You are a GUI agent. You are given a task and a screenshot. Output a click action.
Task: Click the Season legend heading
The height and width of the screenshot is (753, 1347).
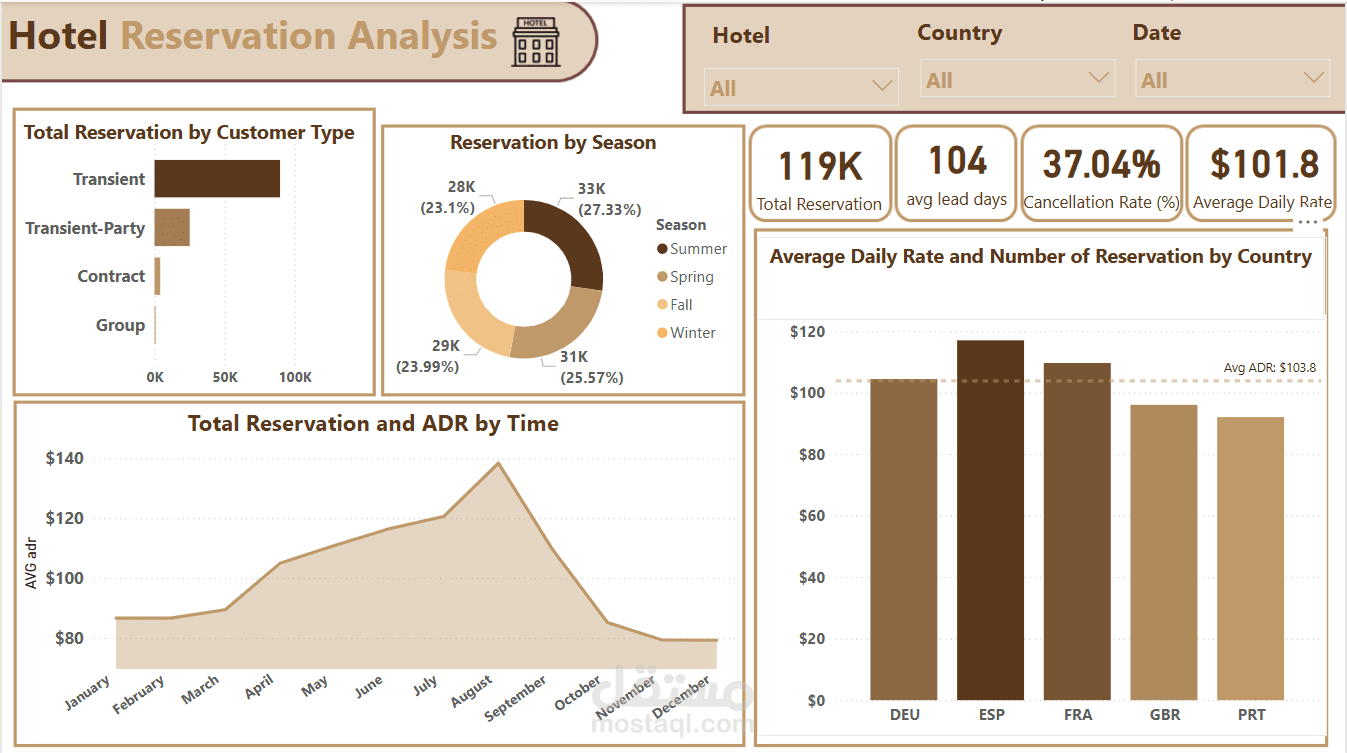pos(681,225)
